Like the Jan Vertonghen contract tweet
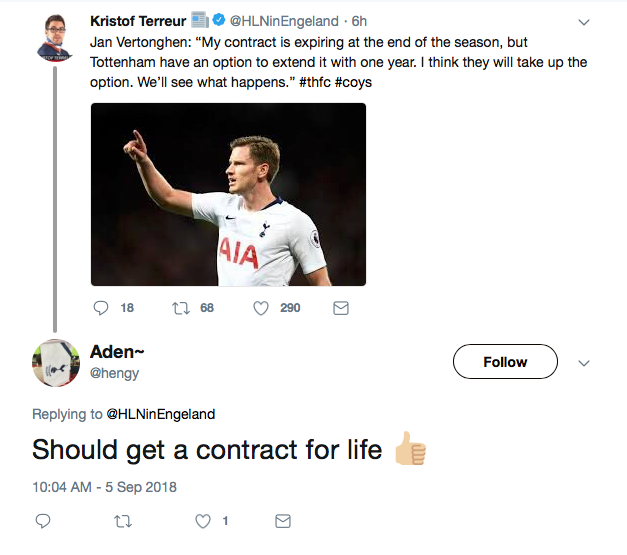 click(x=261, y=308)
